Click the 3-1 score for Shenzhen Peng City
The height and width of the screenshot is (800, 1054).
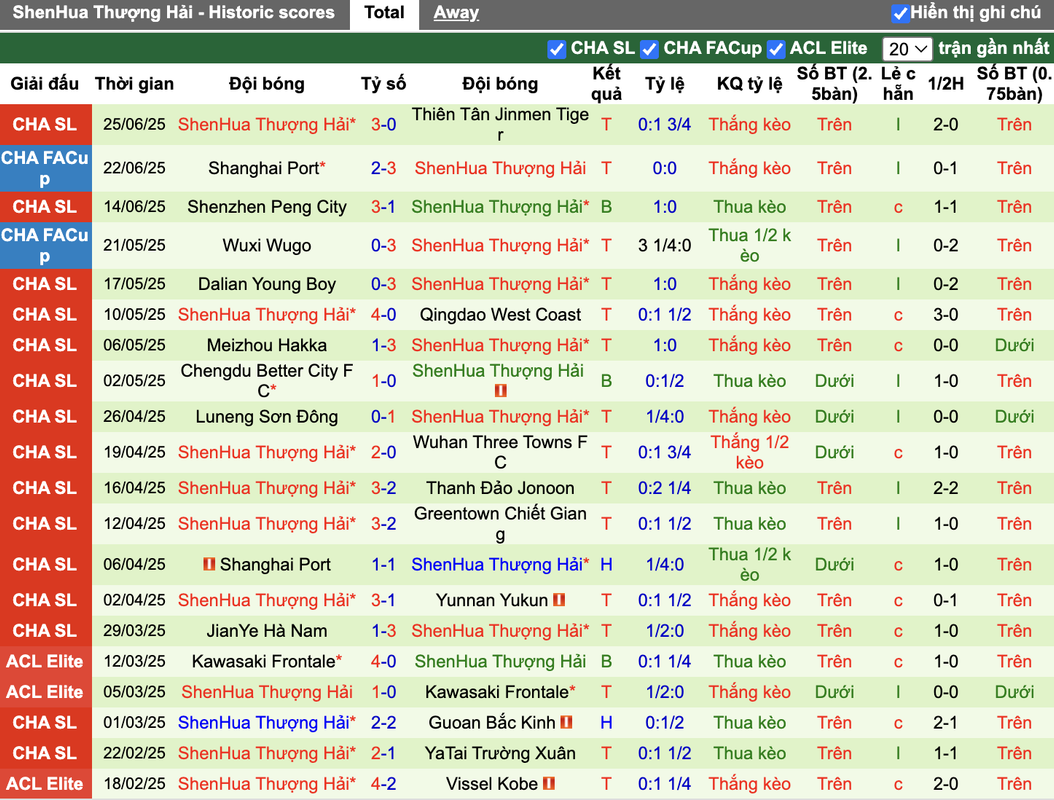tap(383, 206)
